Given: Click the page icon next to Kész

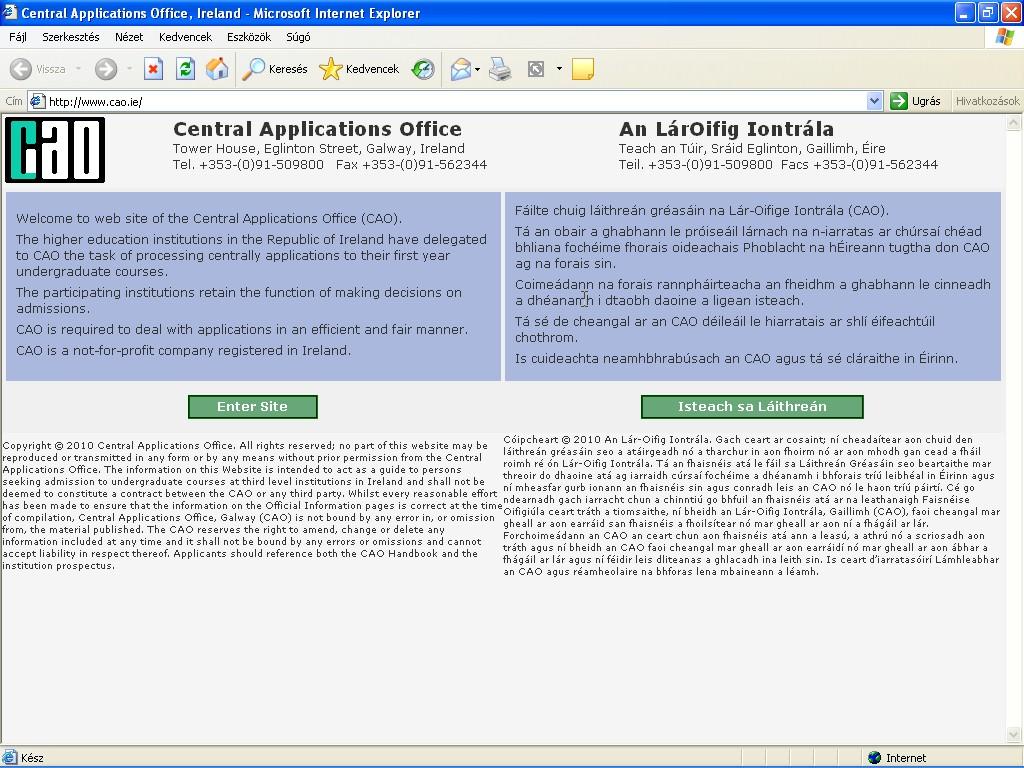Looking at the screenshot, I should click(9, 758).
